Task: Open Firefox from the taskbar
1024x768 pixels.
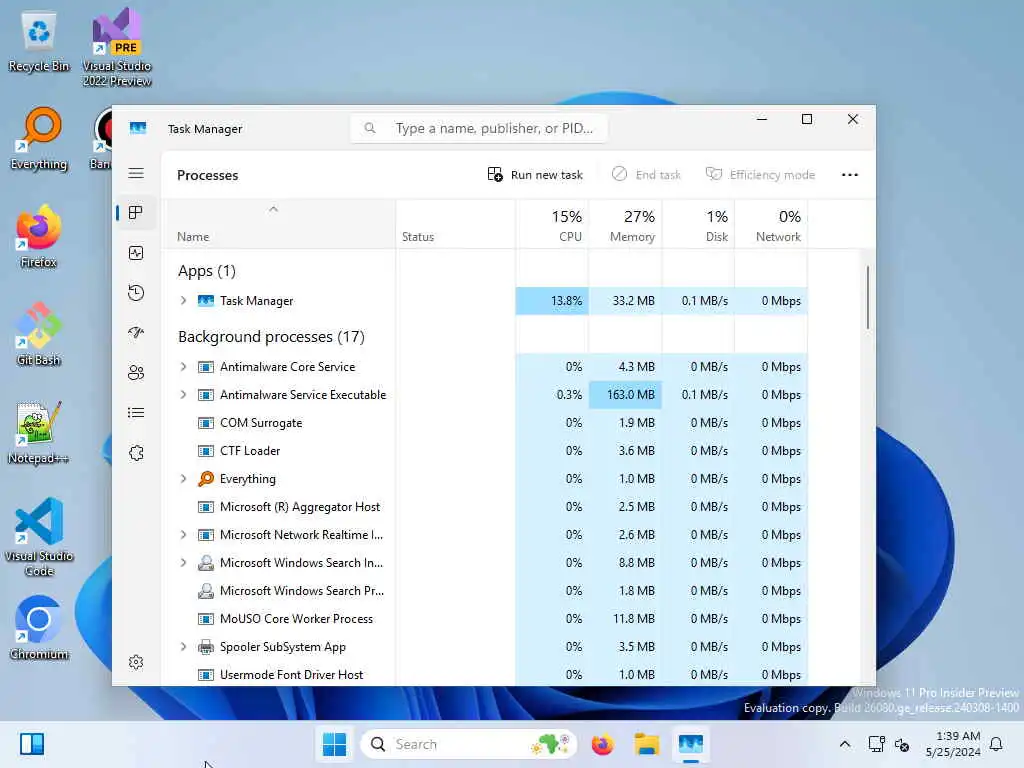Action: 603,744
